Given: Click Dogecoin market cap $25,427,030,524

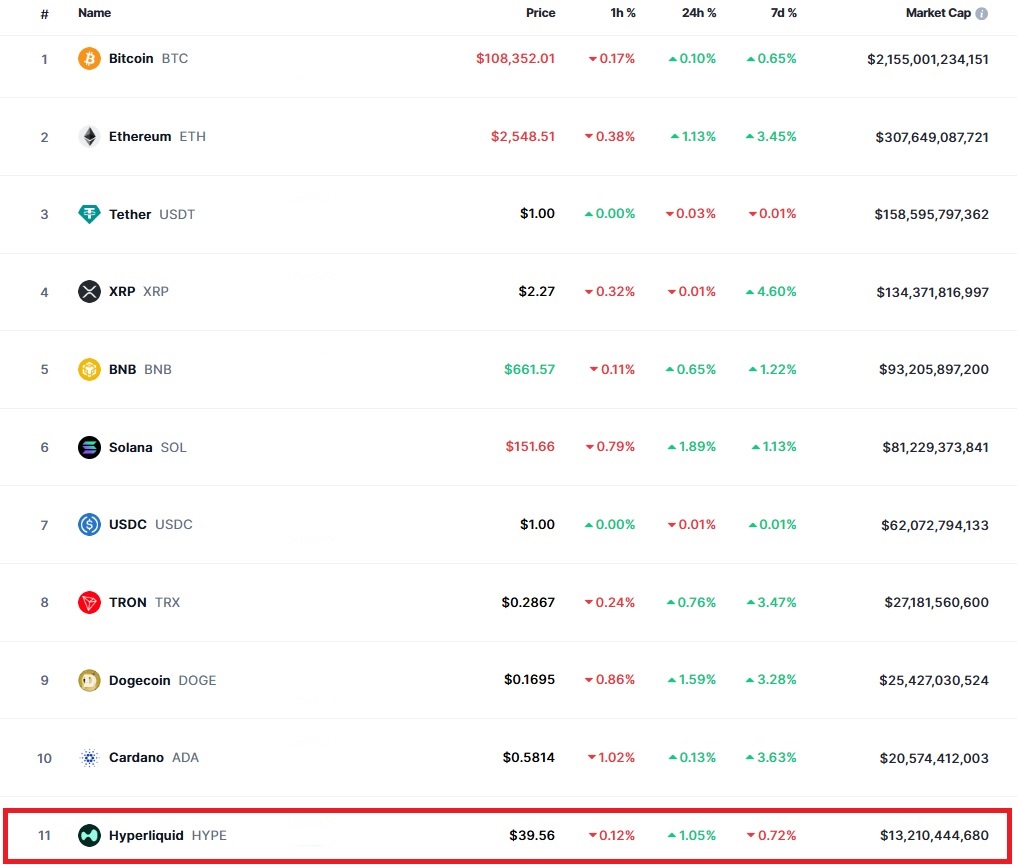Looking at the screenshot, I should tap(934, 680).
